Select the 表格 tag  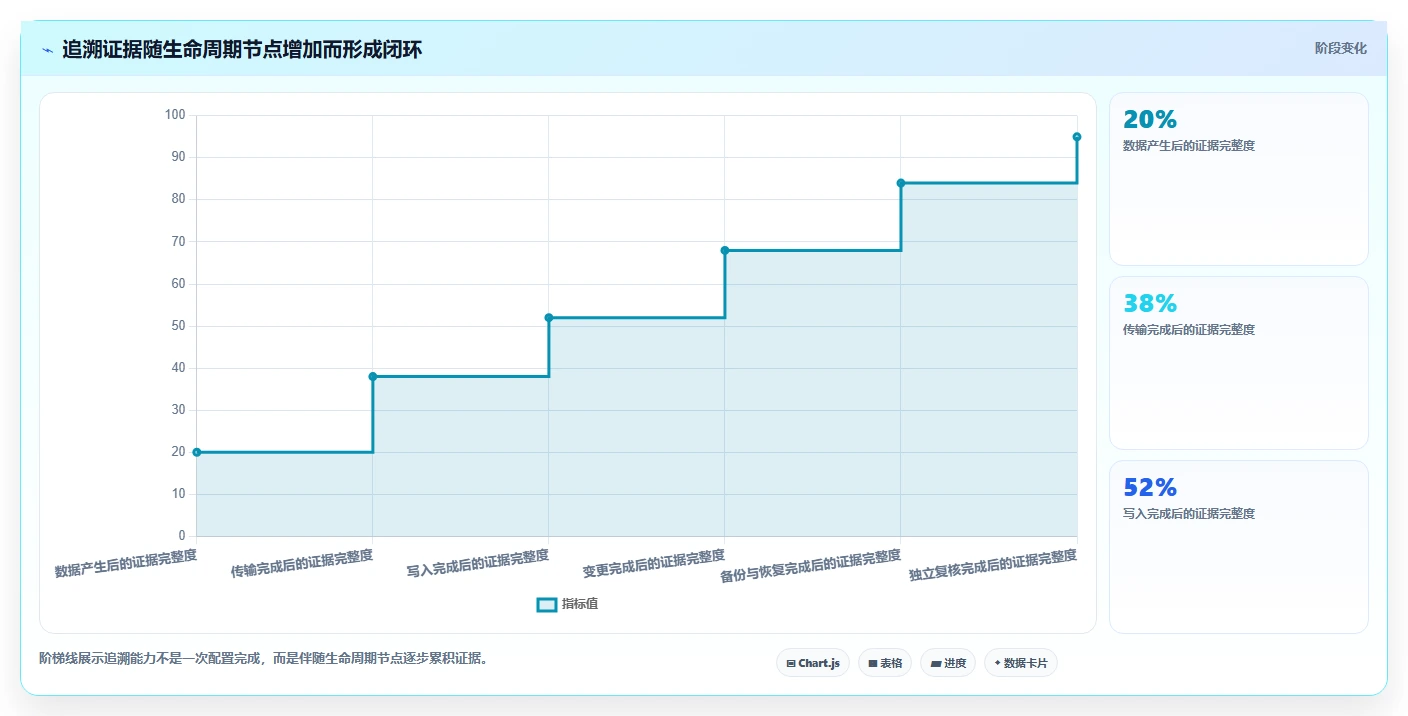coord(885,663)
